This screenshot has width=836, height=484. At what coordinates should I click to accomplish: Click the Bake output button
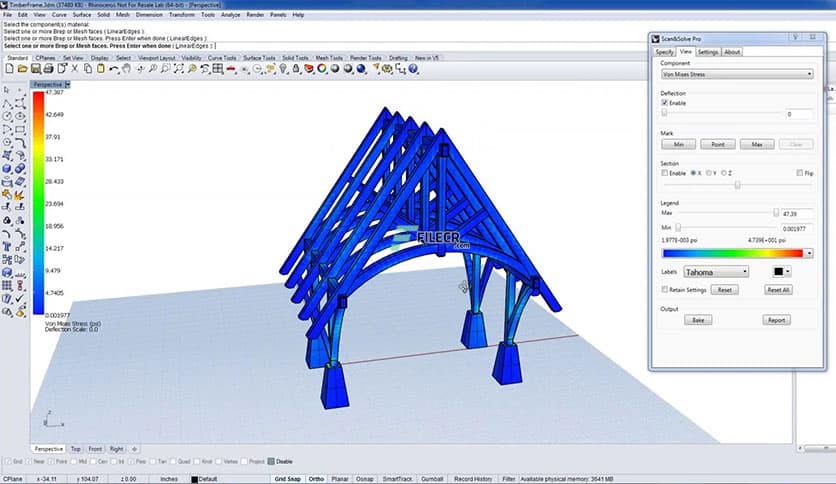698,320
